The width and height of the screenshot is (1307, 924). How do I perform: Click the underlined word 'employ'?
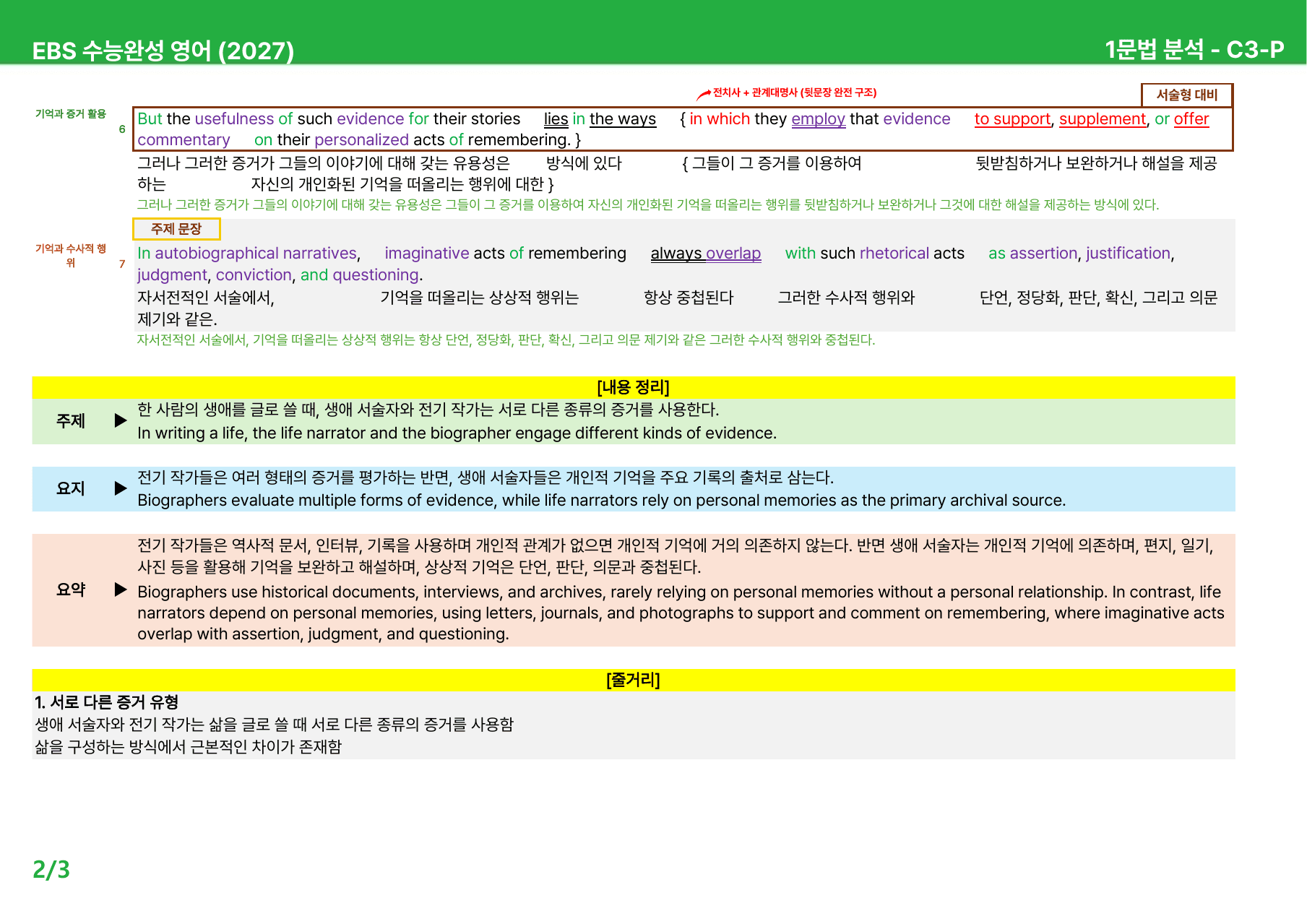(x=819, y=119)
